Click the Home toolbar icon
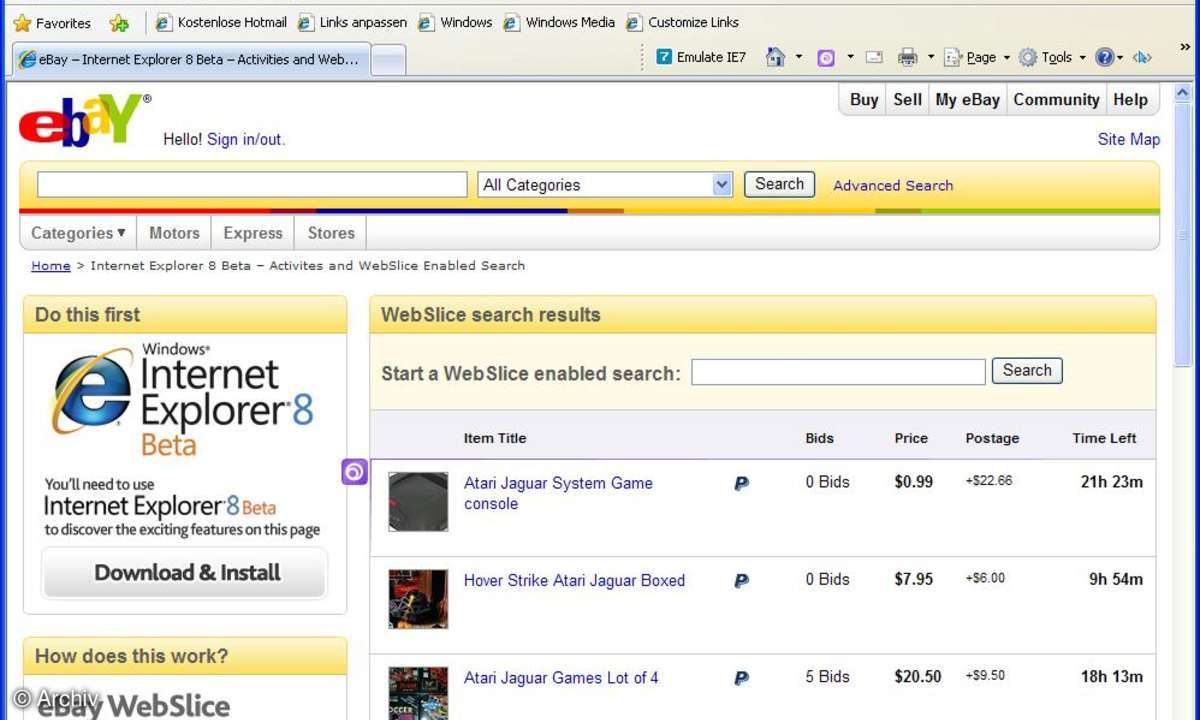This screenshot has height=720, width=1200. pyautogui.click(x=775, y=57)
